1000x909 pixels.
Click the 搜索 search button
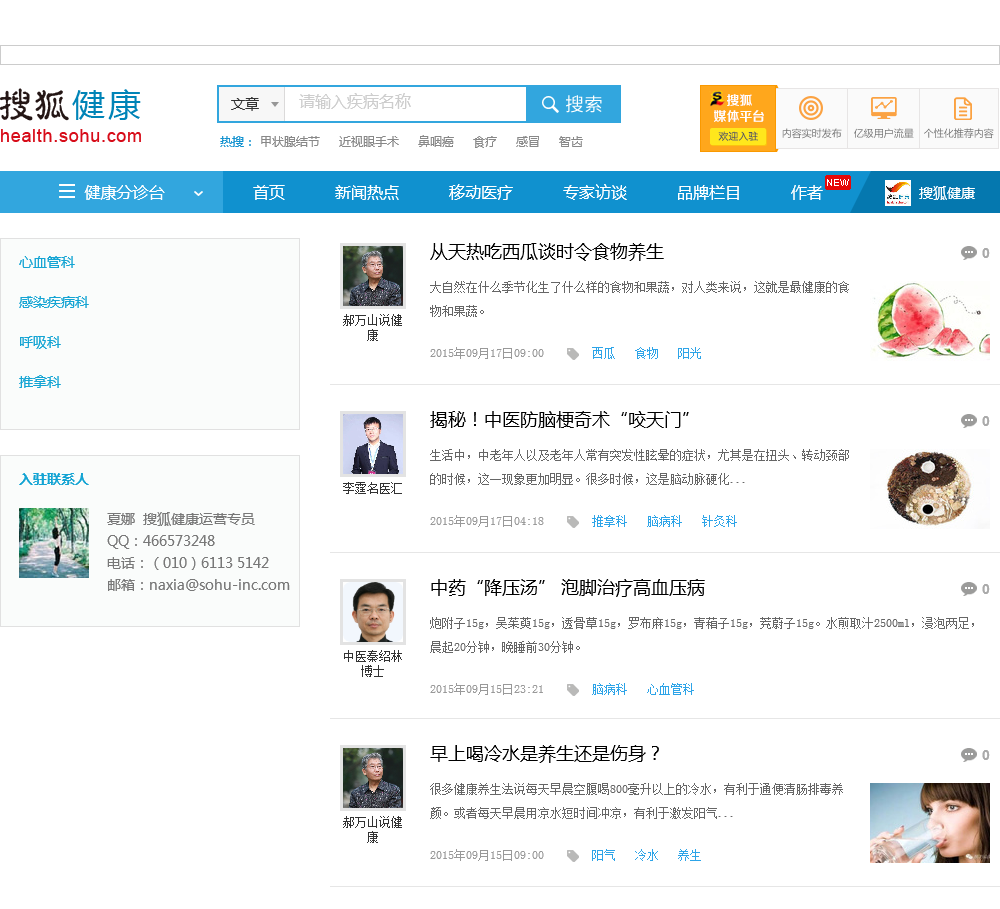(573, 104)
